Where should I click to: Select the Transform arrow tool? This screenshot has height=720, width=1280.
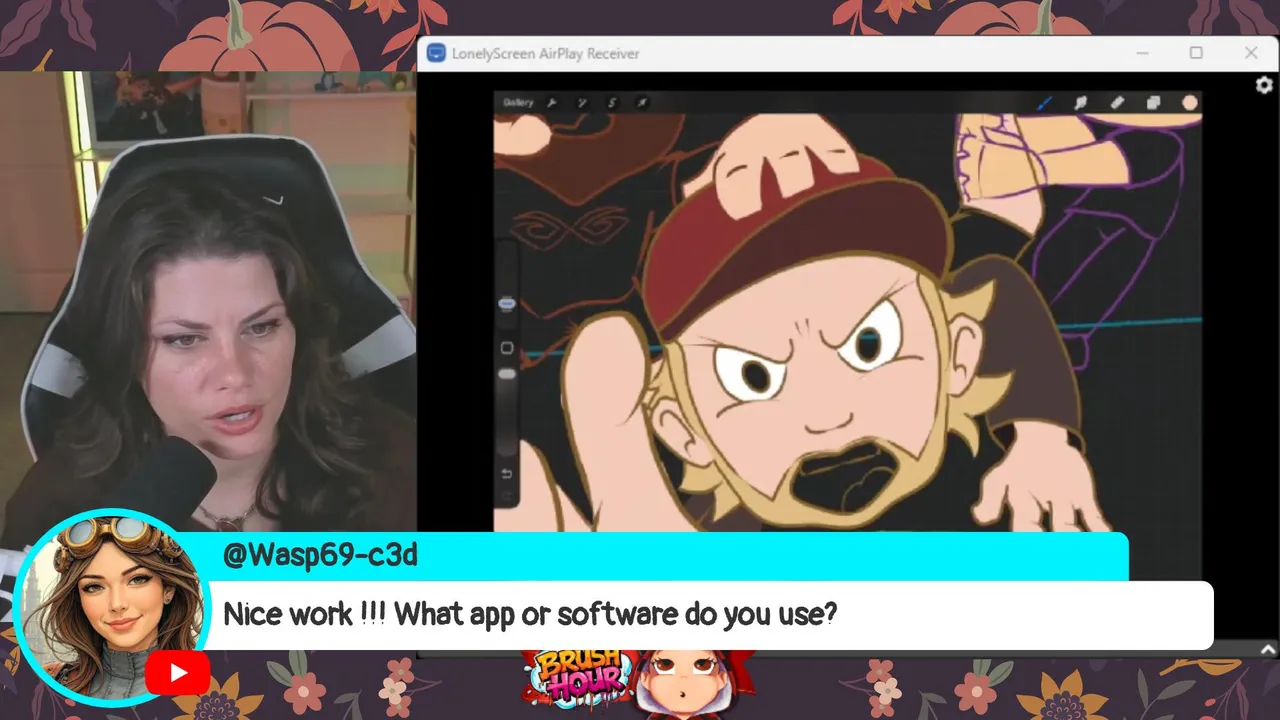pyautogui.click(x=642, y=102)
